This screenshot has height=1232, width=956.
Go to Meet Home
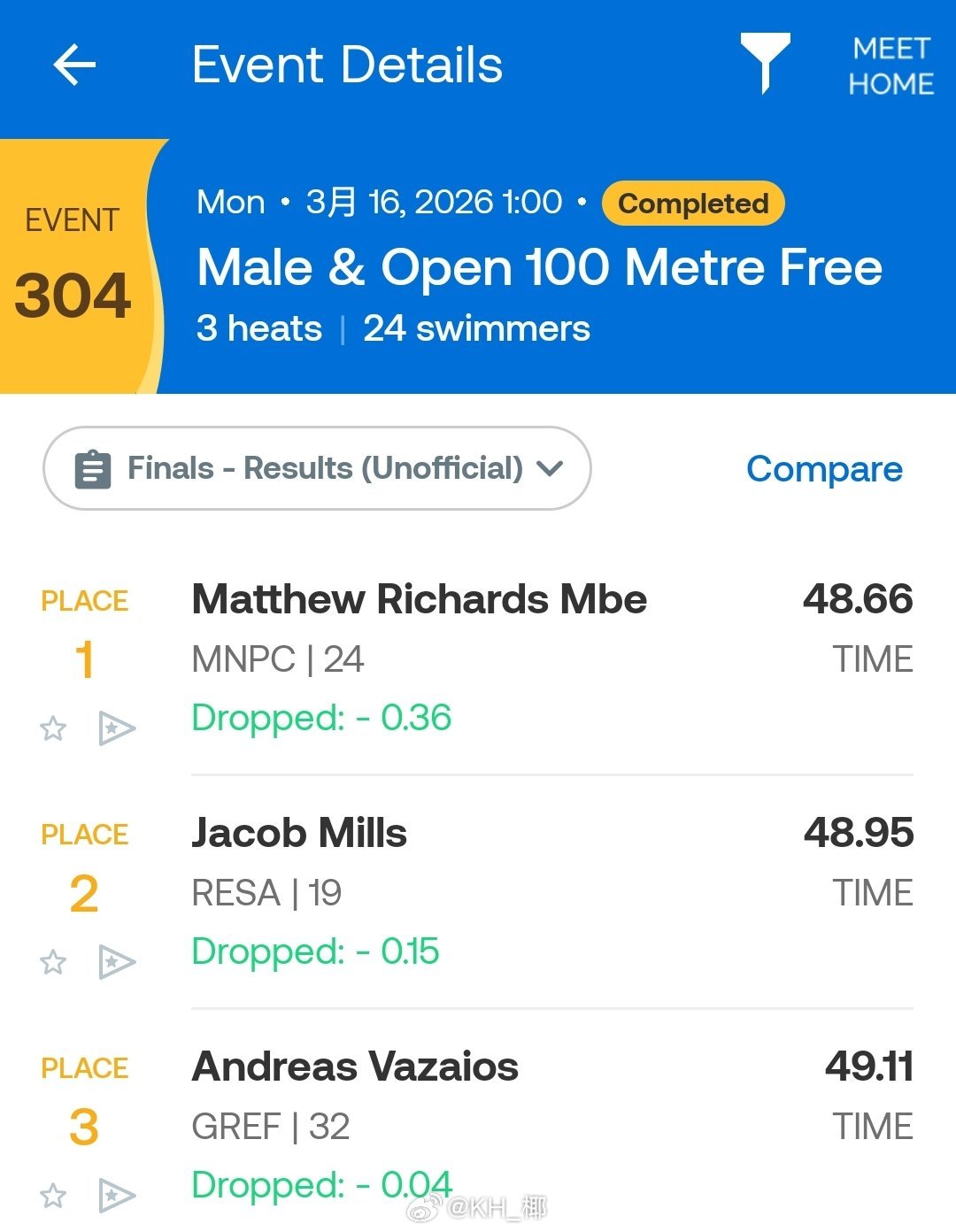tap(890, 65)
